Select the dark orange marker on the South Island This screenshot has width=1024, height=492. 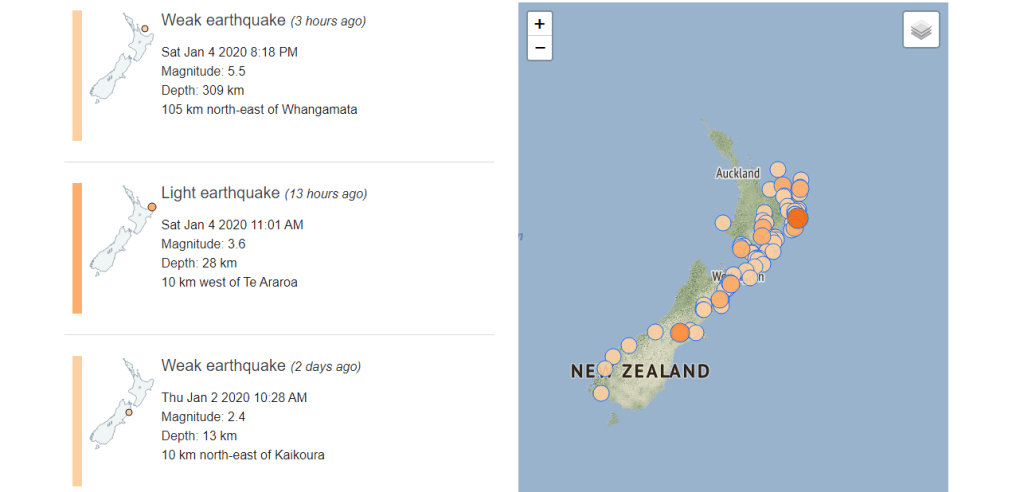680,333
